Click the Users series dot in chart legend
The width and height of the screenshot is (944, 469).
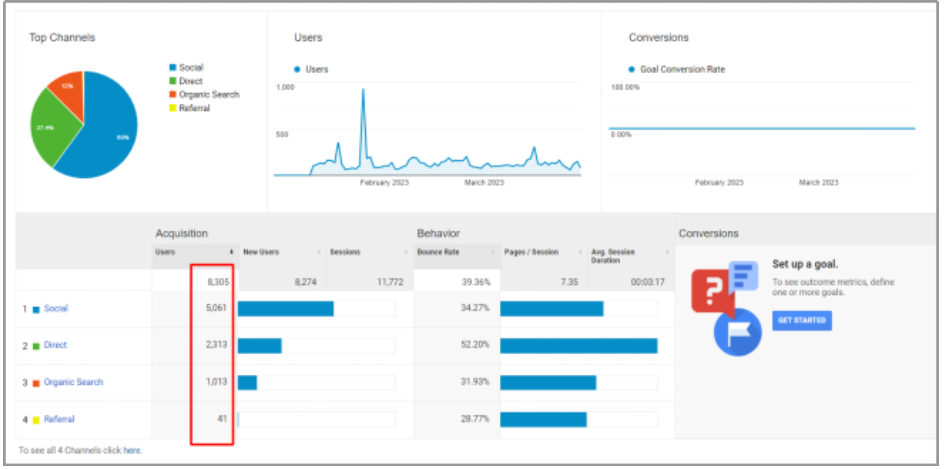point(297,70)
